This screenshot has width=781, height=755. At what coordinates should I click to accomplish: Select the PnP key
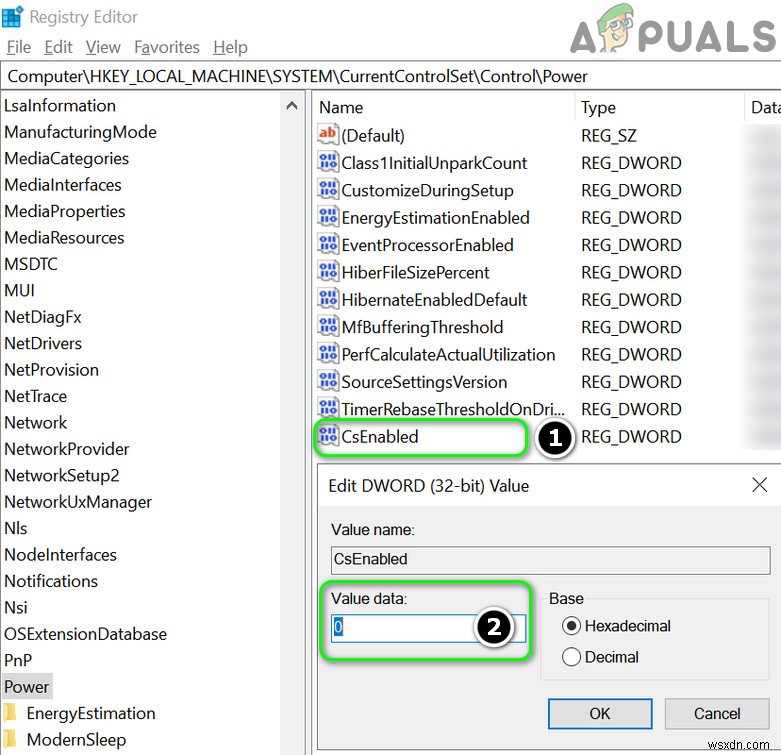click(x=18, y=660)
